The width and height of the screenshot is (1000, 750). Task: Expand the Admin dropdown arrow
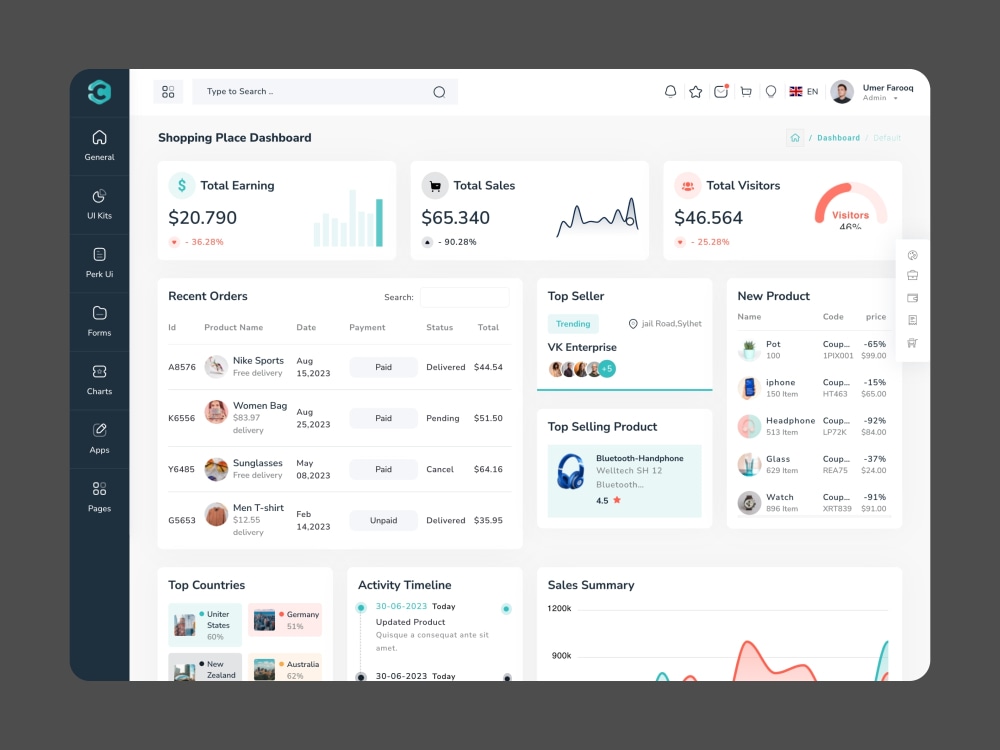click(x=895, y=98)
